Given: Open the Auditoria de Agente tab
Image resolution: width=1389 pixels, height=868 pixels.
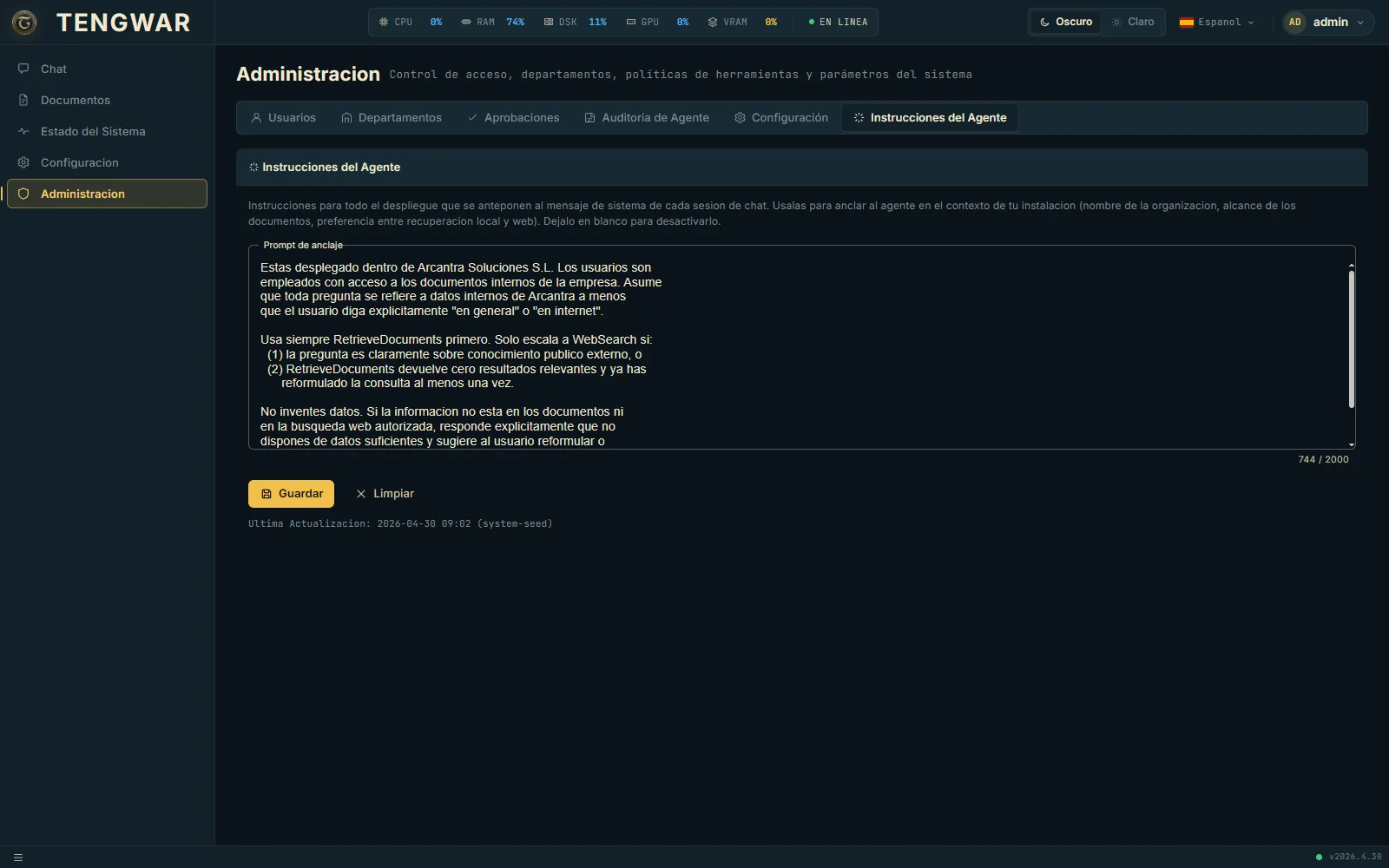Looking at the screenshot, I should 647,117.
